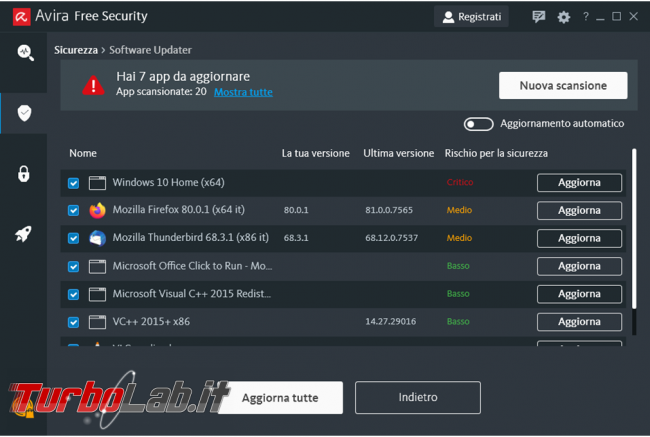
Task: Enable Aggiornamento automatico toggle
Action: tap(478, 124)
